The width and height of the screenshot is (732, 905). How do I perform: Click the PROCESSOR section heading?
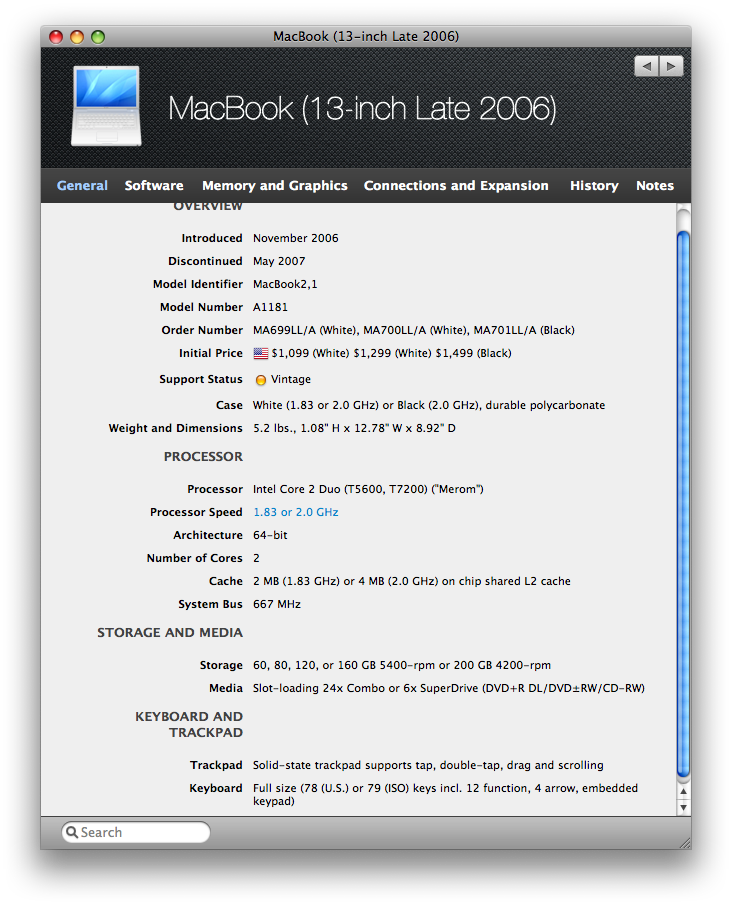tap(203, 457)
